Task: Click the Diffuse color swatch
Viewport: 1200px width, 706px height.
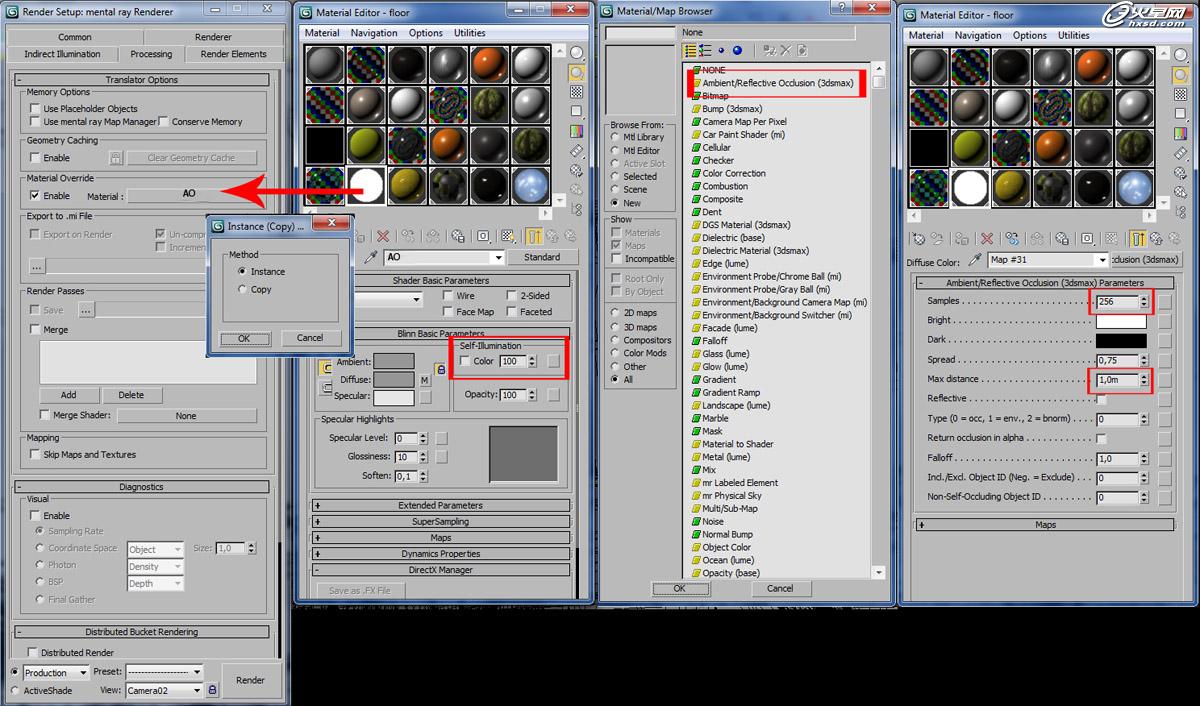Action: coord(393,380)
